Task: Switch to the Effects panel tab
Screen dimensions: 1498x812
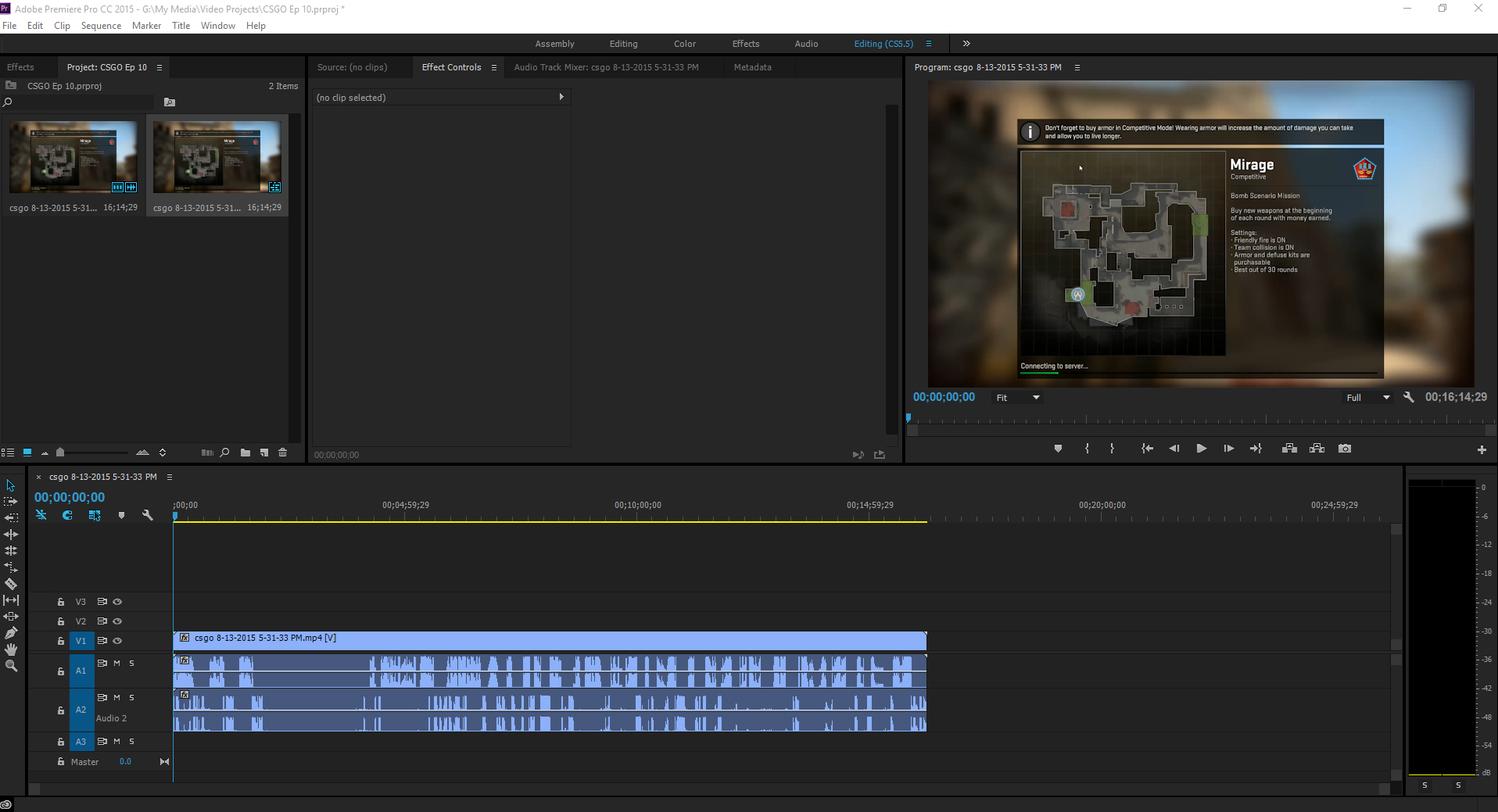Action: pyautogui.click(x=20, y=67)
